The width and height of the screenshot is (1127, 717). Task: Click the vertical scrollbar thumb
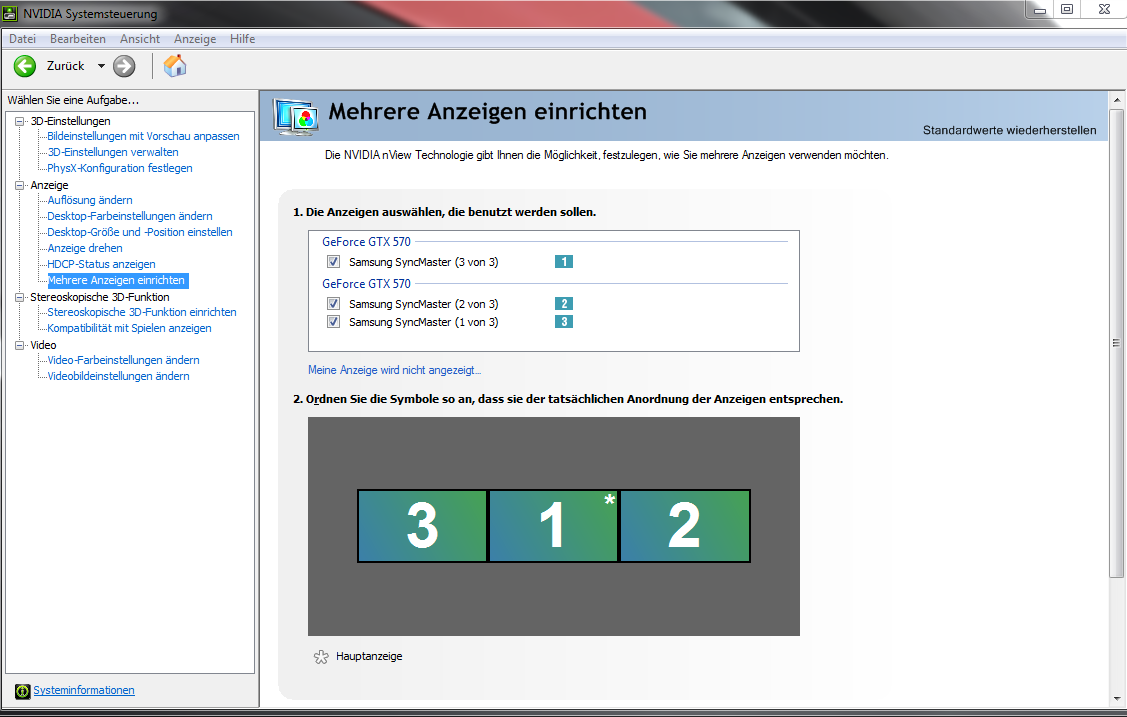click(1116, 343)
